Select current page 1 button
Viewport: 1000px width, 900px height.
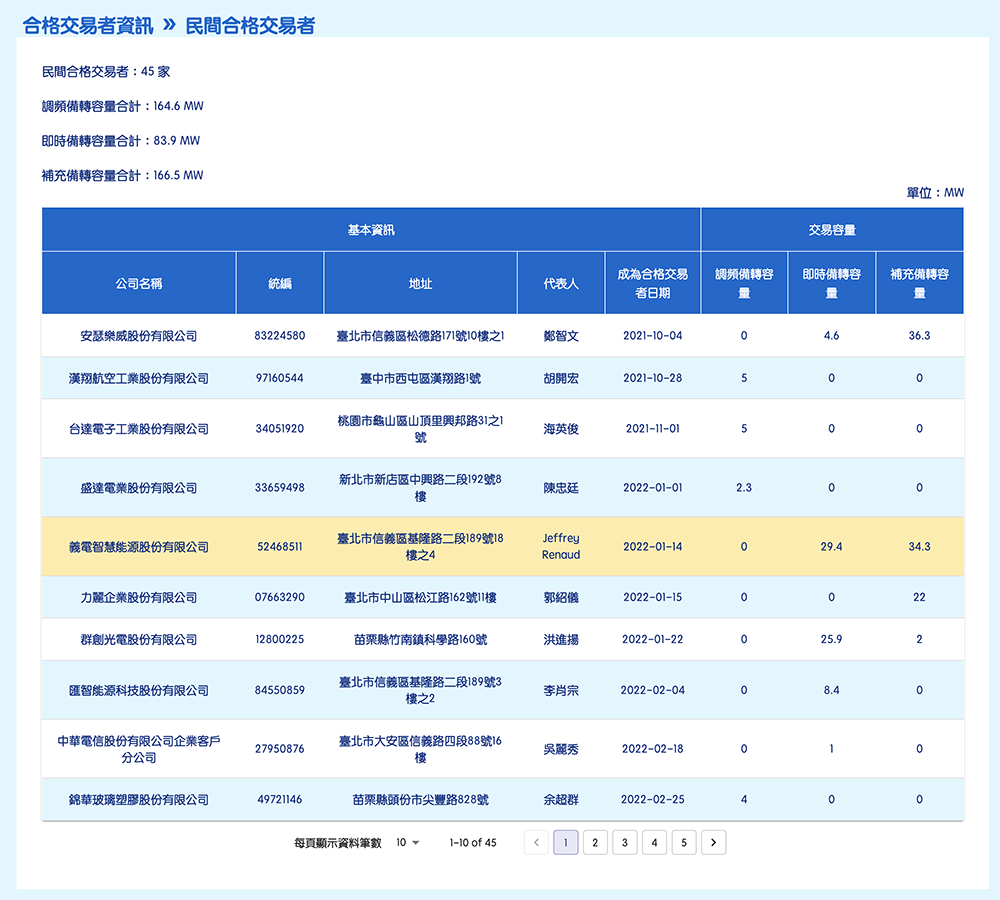(565, 843)
